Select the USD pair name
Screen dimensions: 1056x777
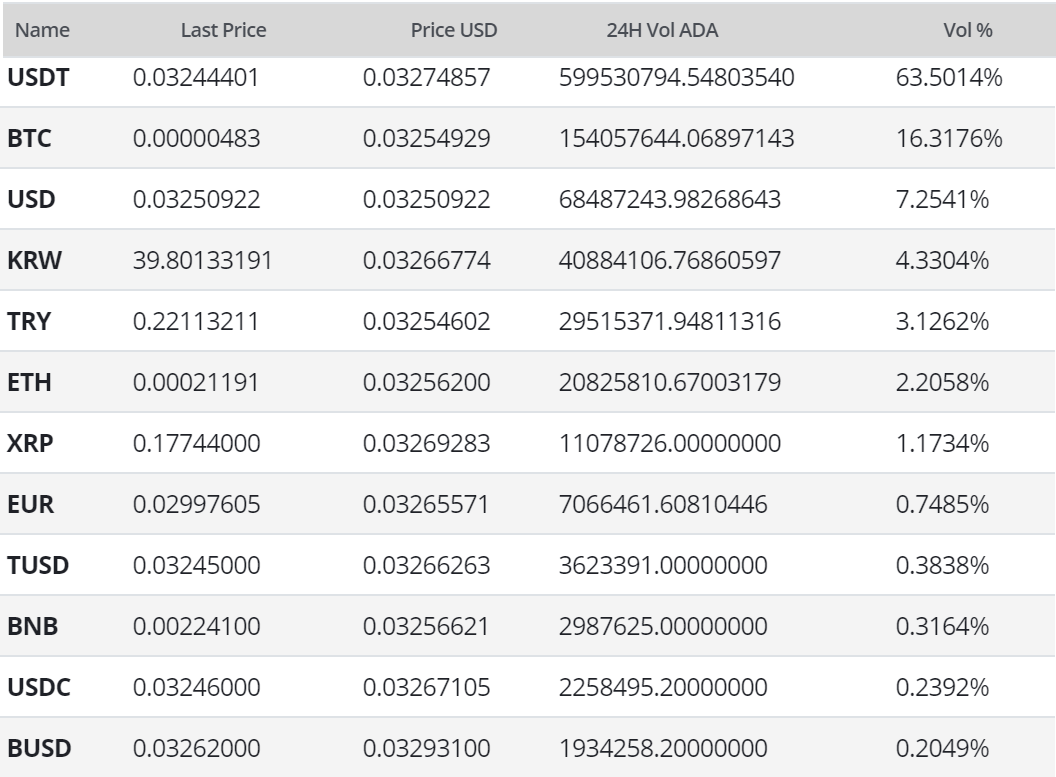32,199
